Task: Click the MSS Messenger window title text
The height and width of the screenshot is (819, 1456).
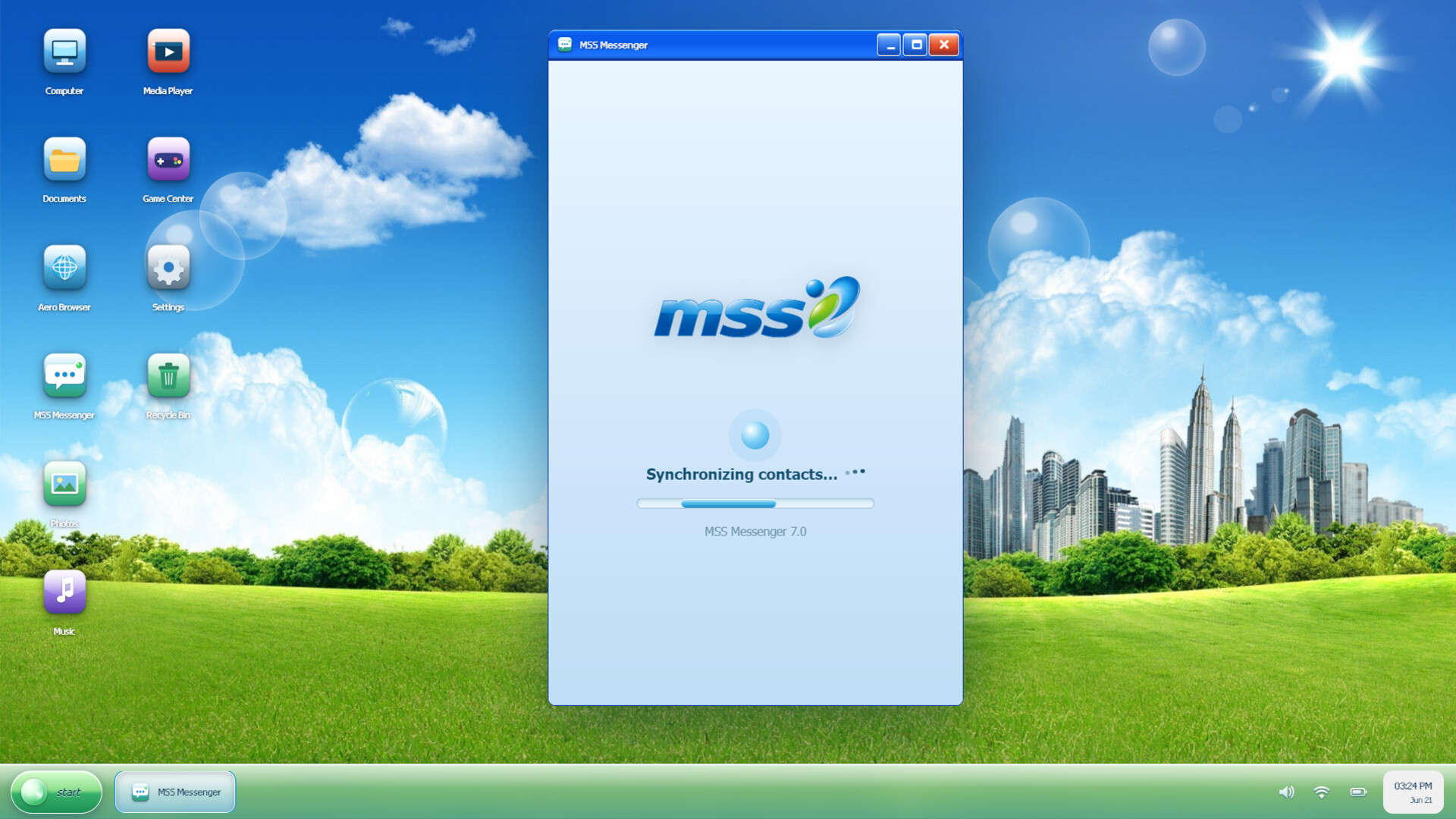Action: coord(613,45)
